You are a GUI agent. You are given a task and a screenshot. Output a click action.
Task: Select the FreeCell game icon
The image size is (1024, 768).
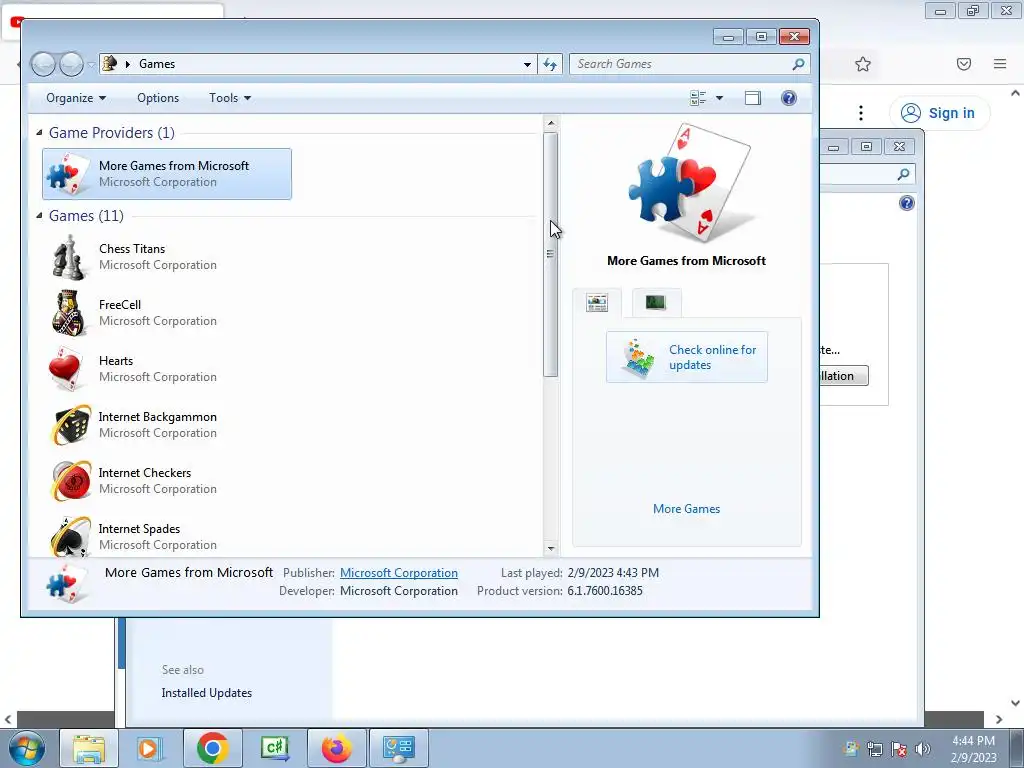coord(69,313)
